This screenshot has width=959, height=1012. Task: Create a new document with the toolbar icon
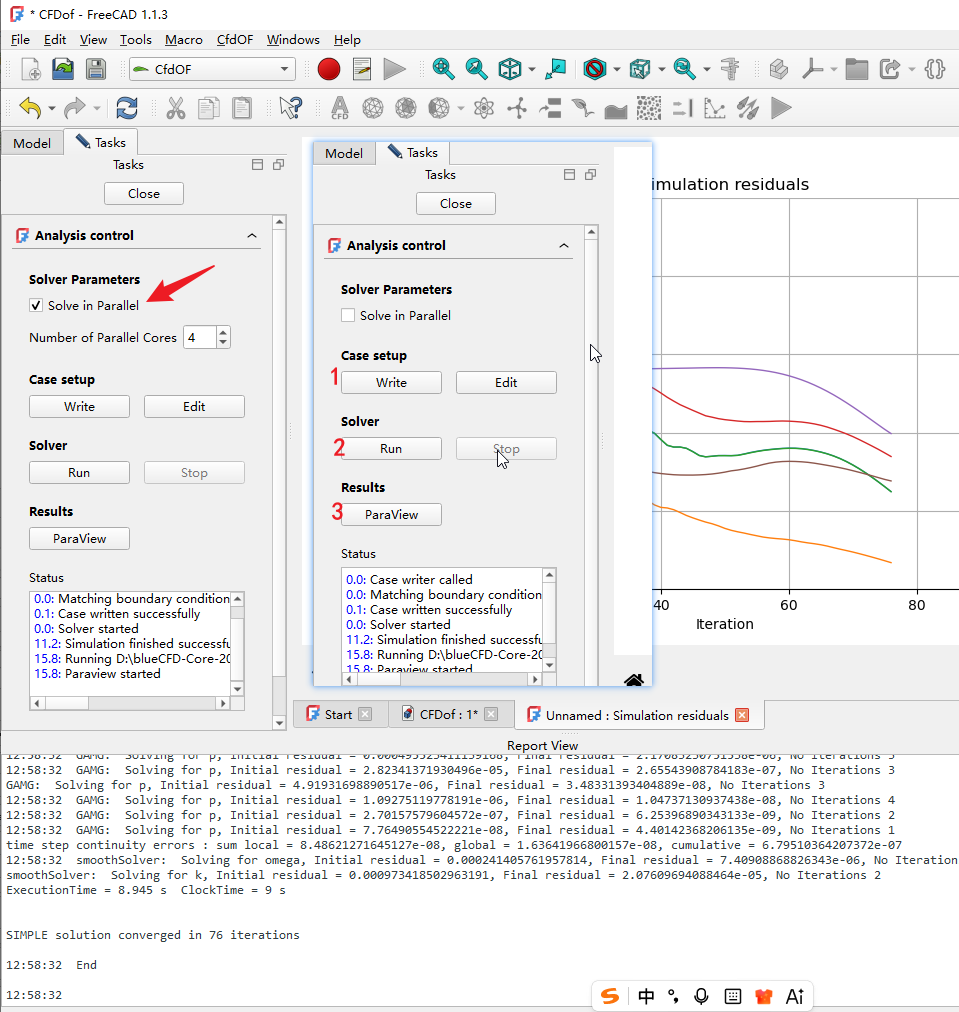(31, 69)
